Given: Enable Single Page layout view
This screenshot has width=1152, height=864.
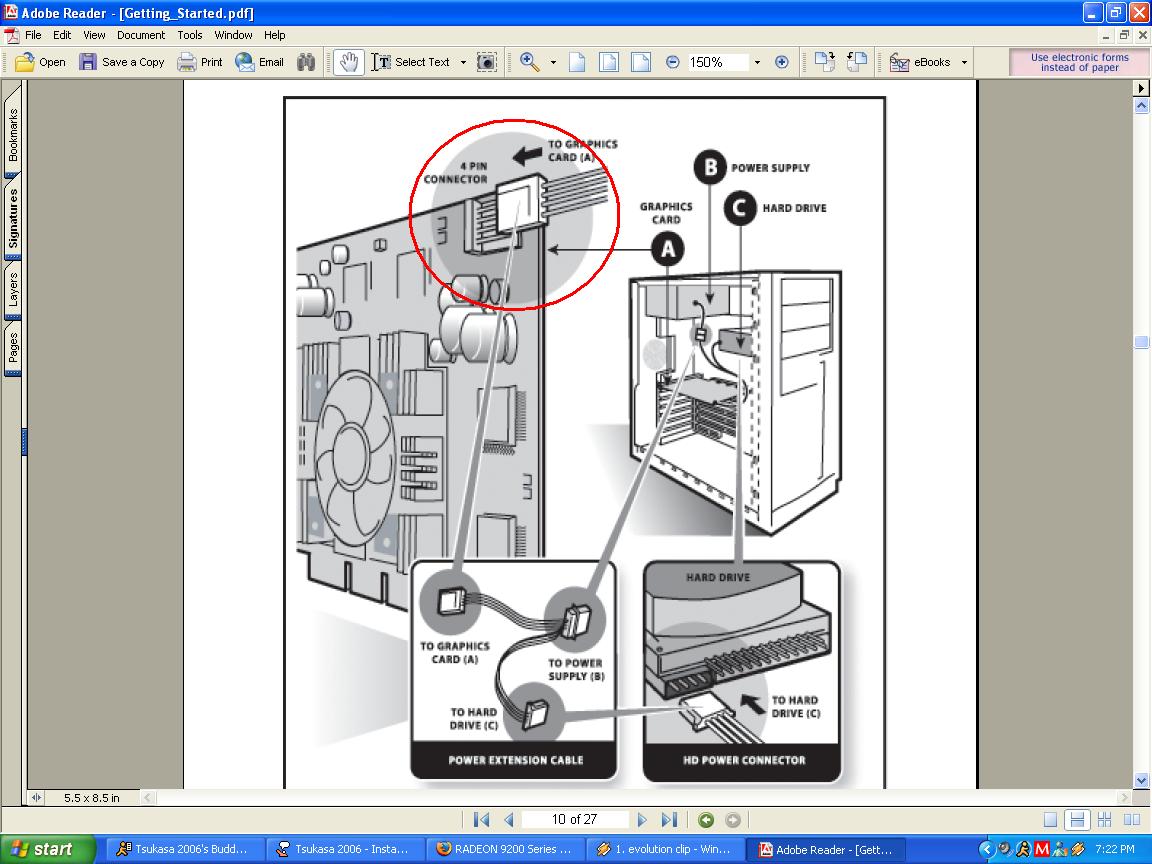Looking at the screenshot, I should coord(1050,820).
